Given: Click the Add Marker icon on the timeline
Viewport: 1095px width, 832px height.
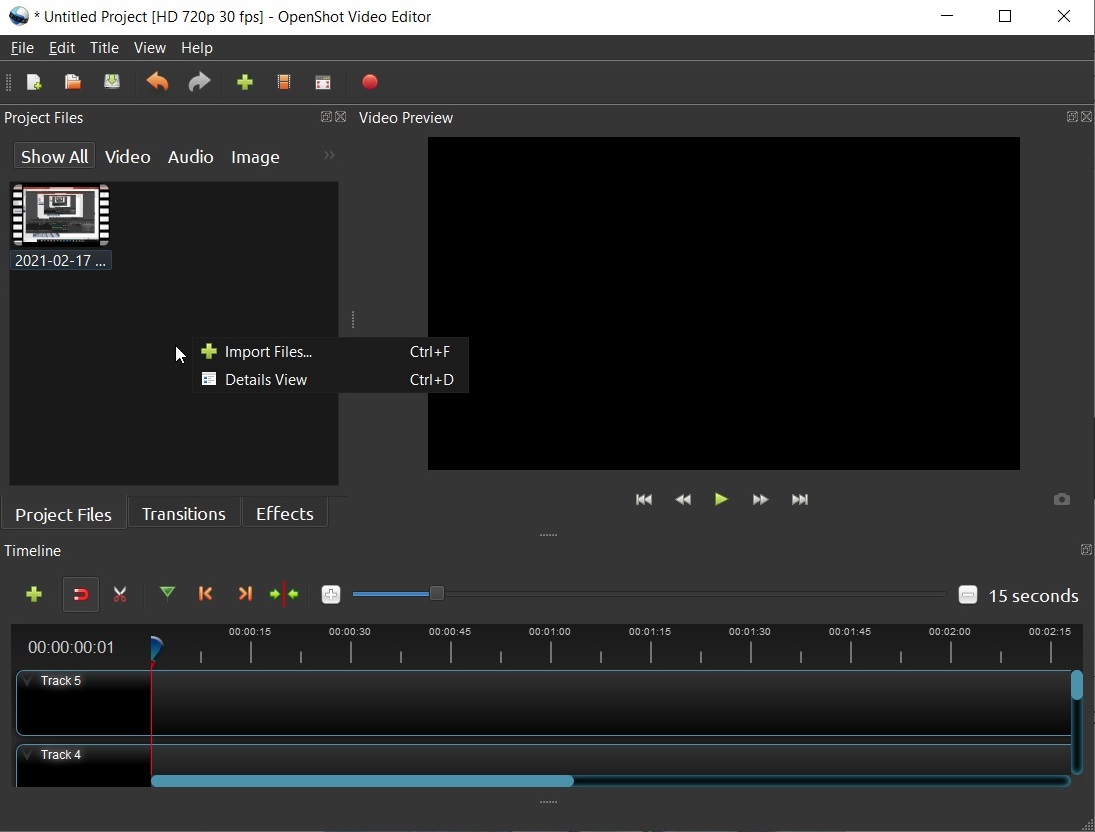Looking at the screenshot, I should pos(167,594).
